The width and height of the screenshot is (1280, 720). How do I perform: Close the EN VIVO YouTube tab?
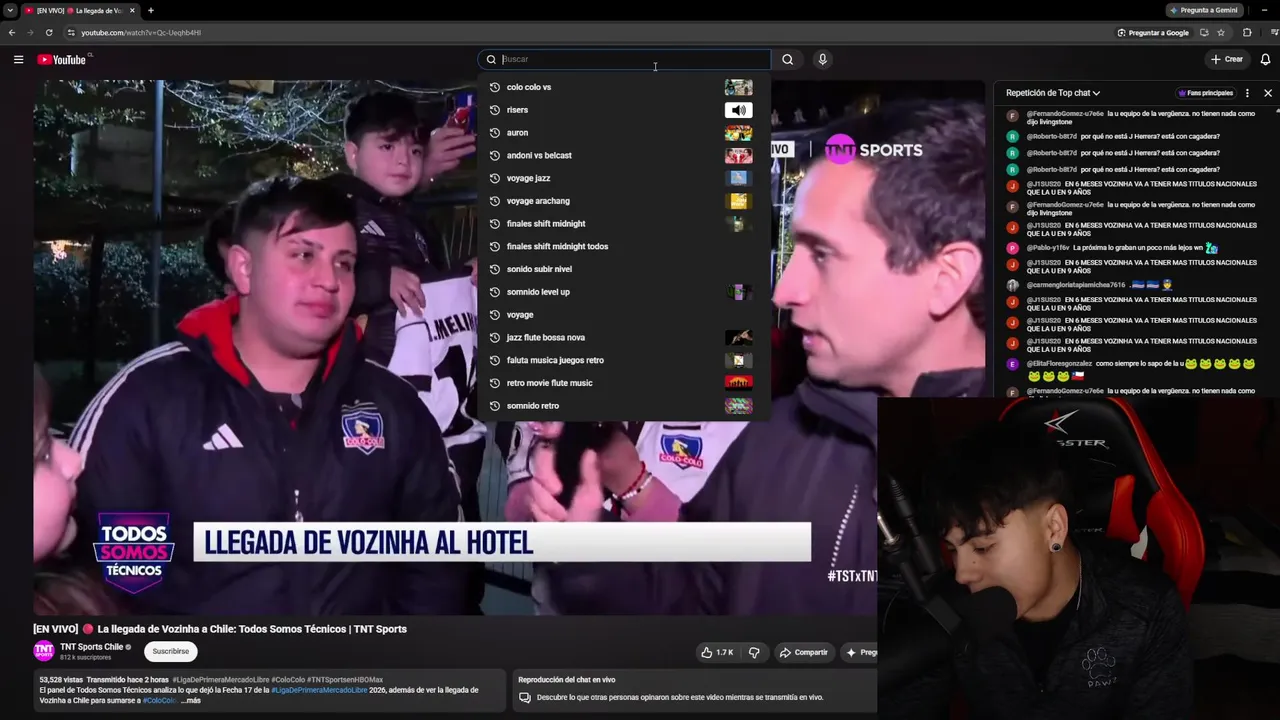click(132, 10)
